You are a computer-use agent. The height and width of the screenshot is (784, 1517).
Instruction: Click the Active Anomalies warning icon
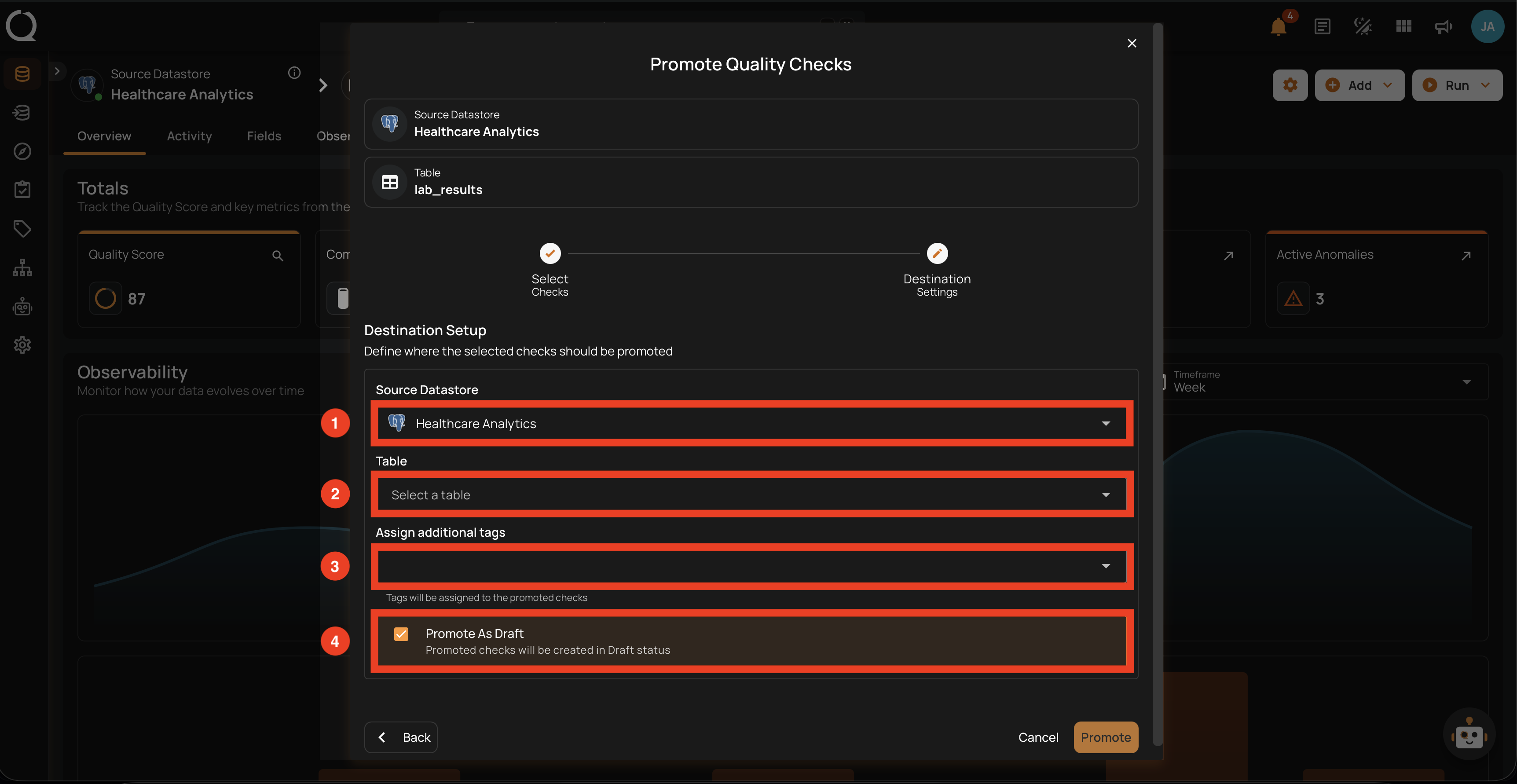tap(1293, 299)
